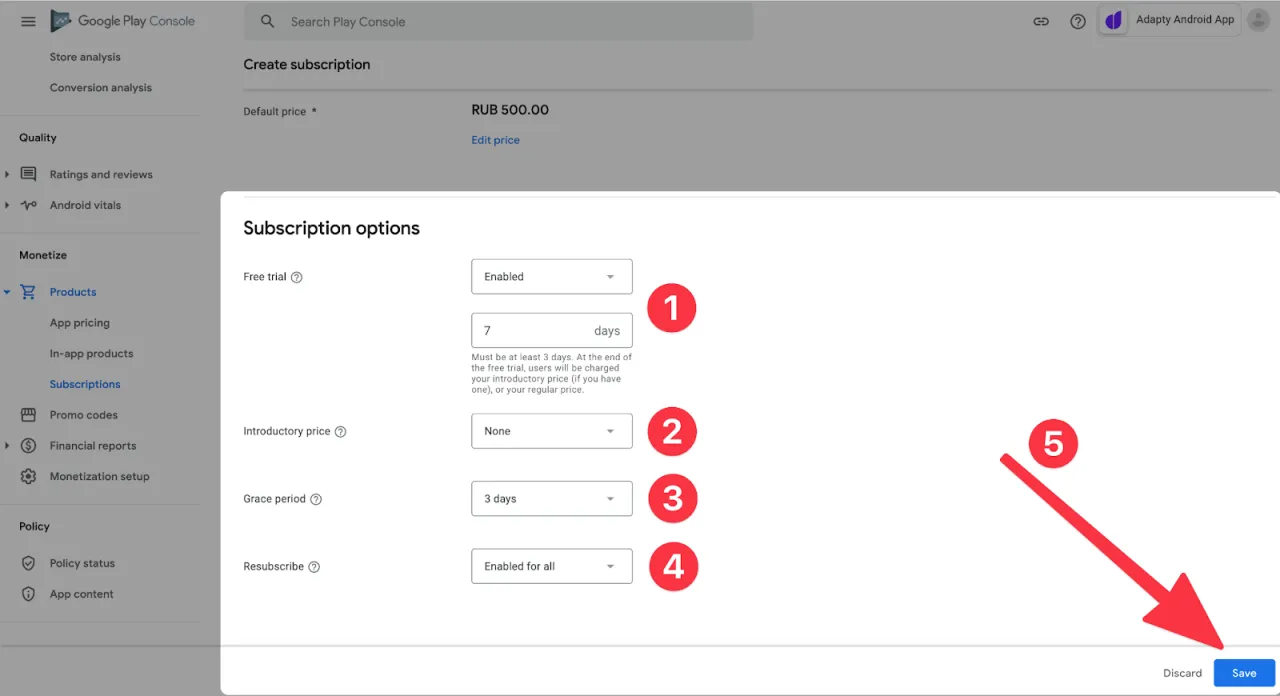
Task: Expand the Ratings and reviews tree arrow
Action: [x=7, y=175]
